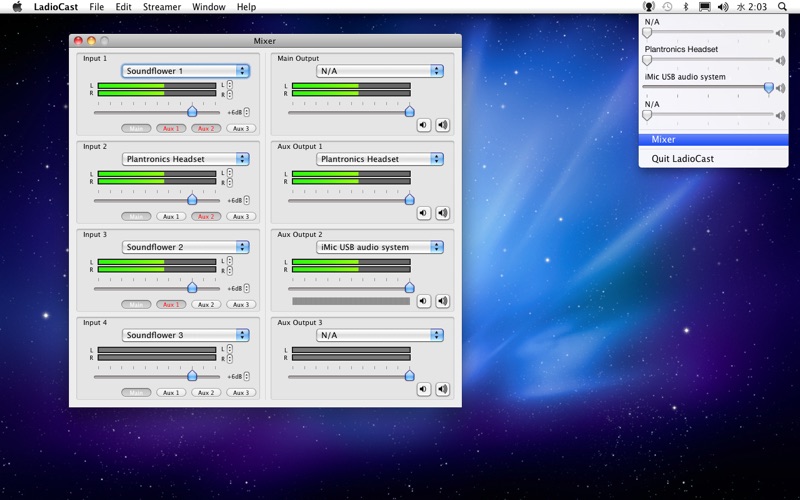Screen dimensions: 800x500
Task: Click Input 1 +6dB gain stepper
Action: 246,112
